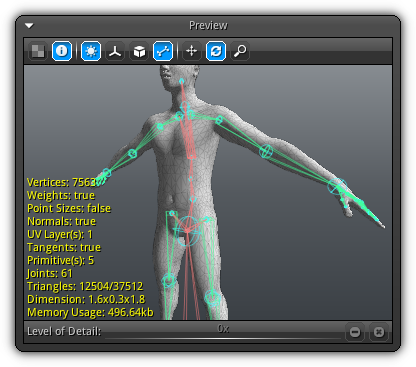Click the Memory Usage: 496.64kb text

(90, 312)
